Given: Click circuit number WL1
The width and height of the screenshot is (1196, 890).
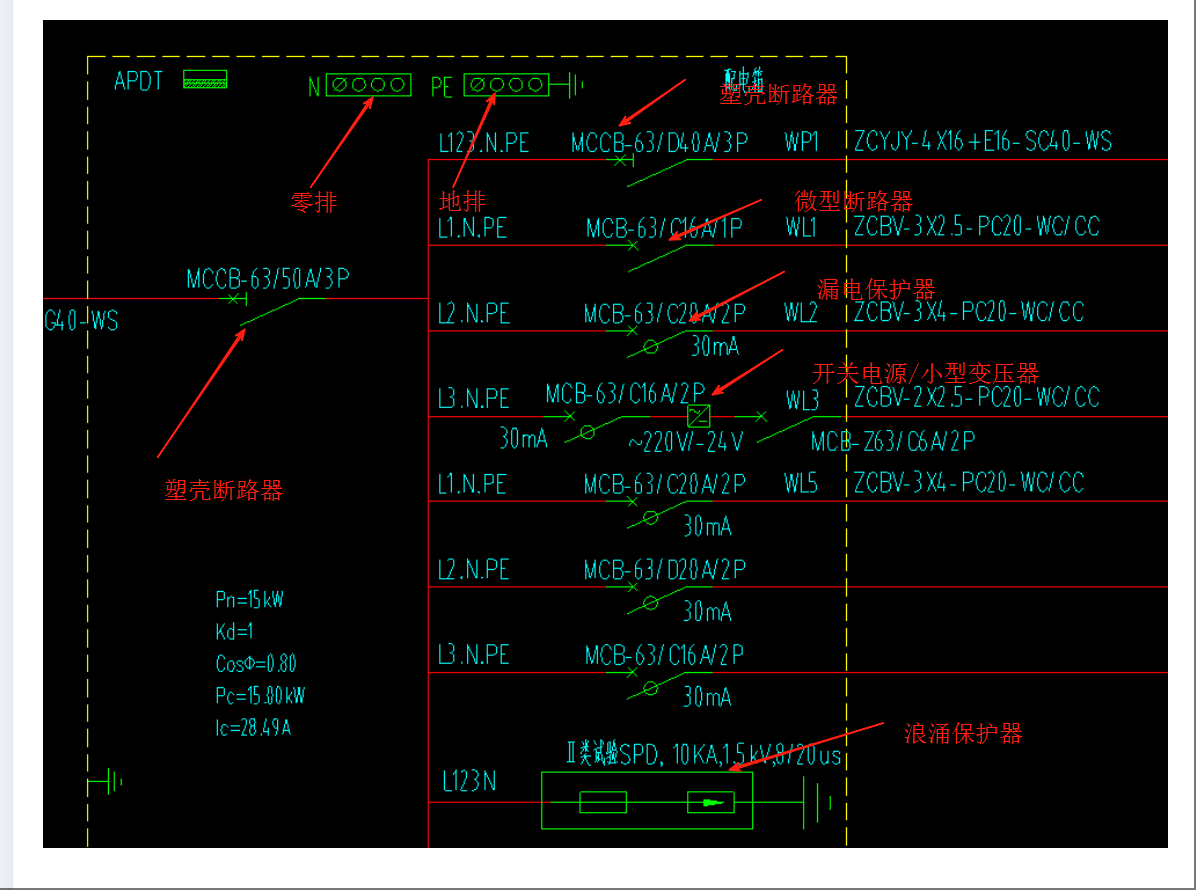Looking at the screenshot, I should coord(801,227).
